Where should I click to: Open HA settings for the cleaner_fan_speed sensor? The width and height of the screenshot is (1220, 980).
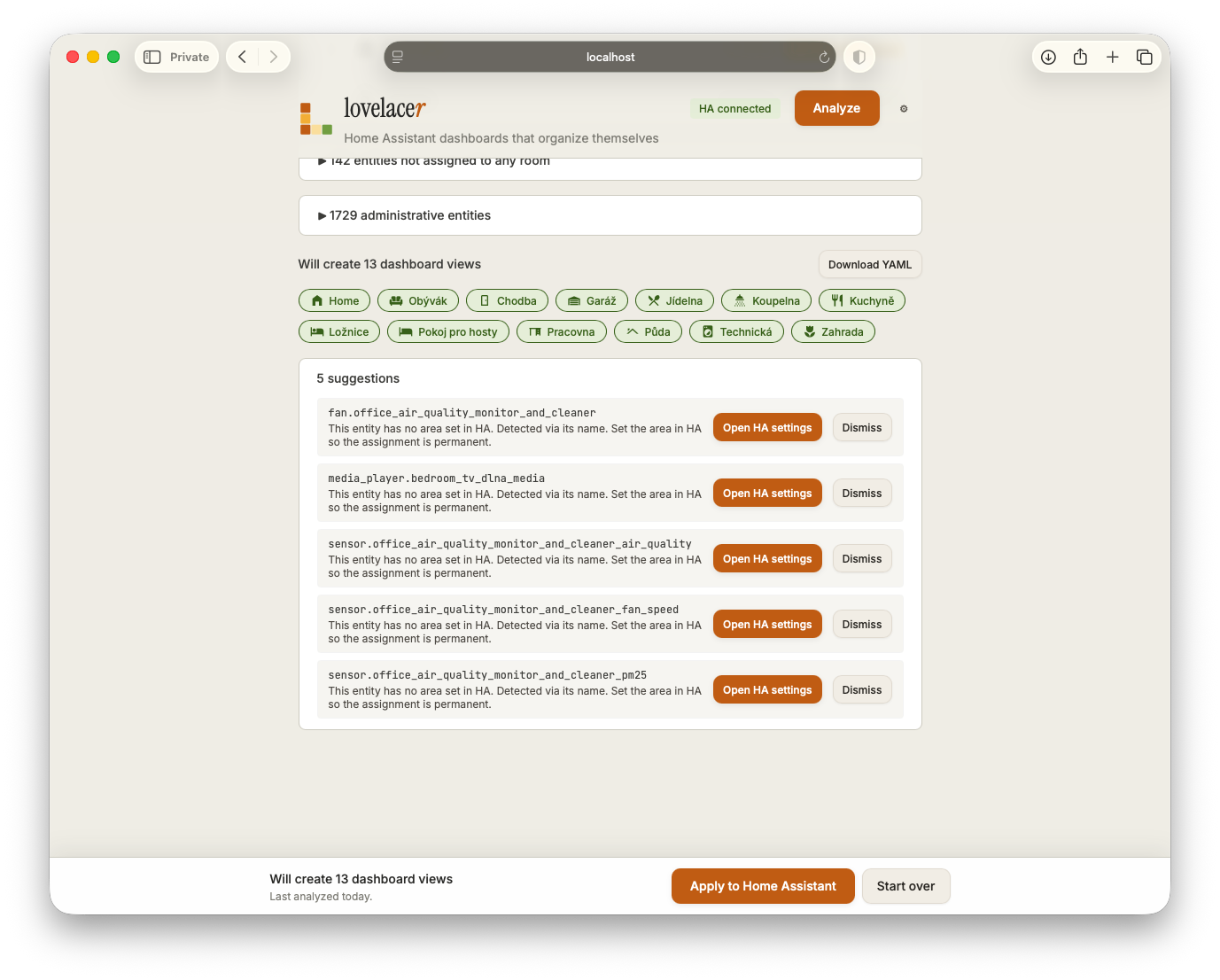(767, 625)
